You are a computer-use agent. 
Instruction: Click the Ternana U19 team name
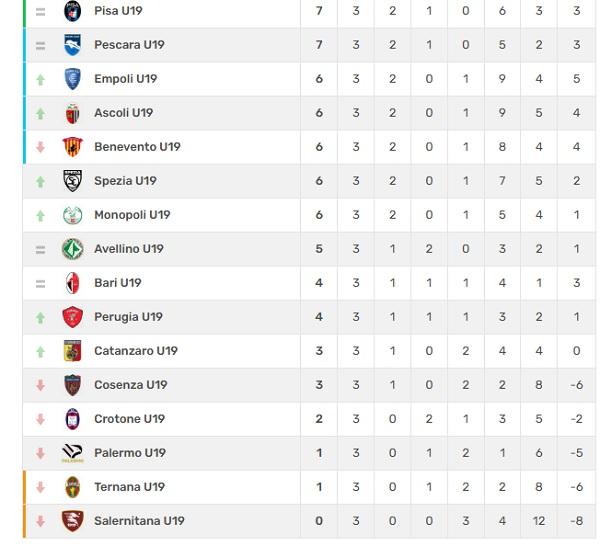[129, 487]
